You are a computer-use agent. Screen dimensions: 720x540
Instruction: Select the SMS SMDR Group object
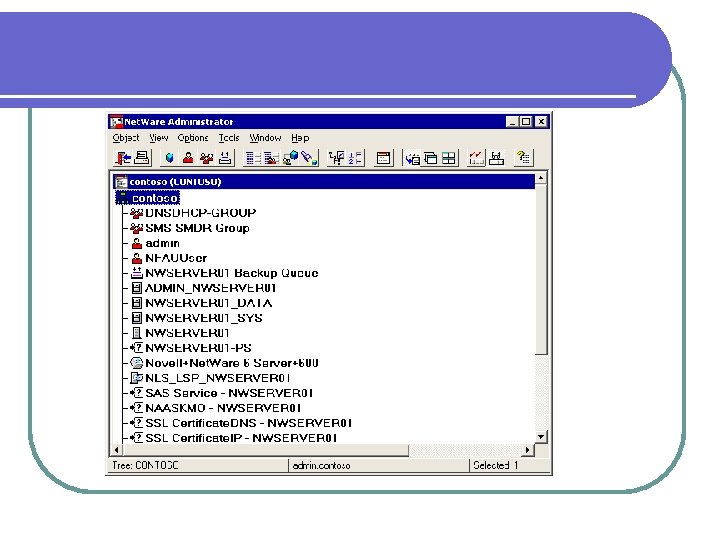[x=197, y=228]
